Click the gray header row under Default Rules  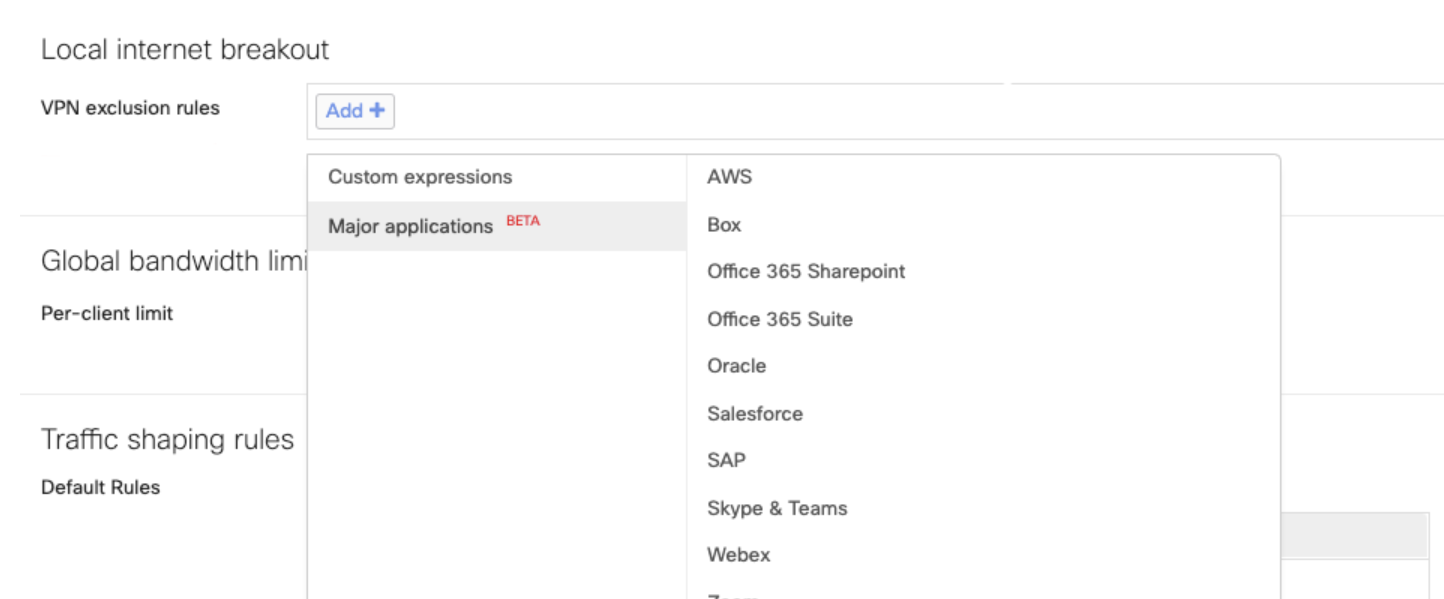pyautogui.click(x=1356, y=535)
